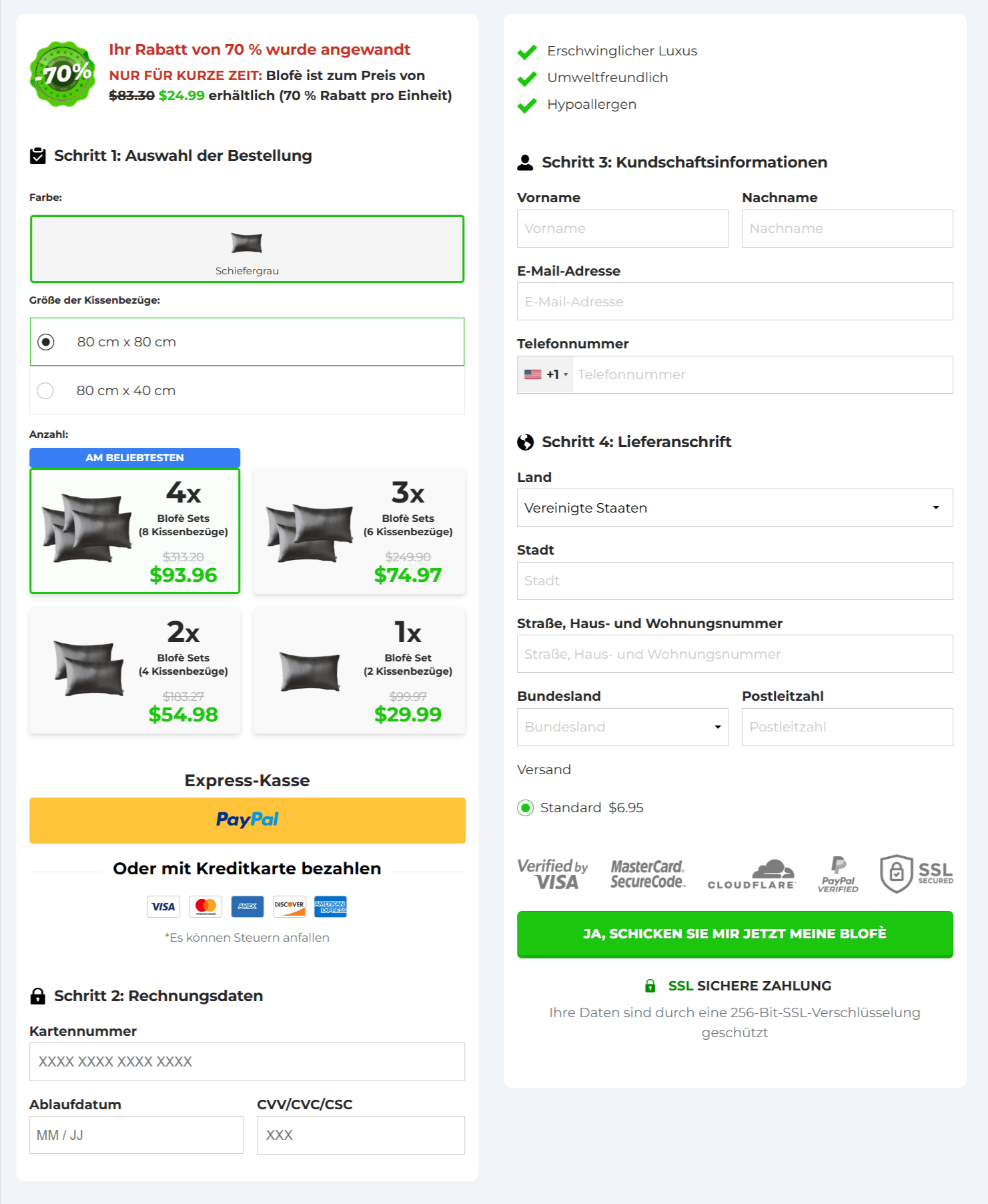Screen dimensions: 988x1204
Task: Click the Cloudflare security badge
Action: point(751,875)
